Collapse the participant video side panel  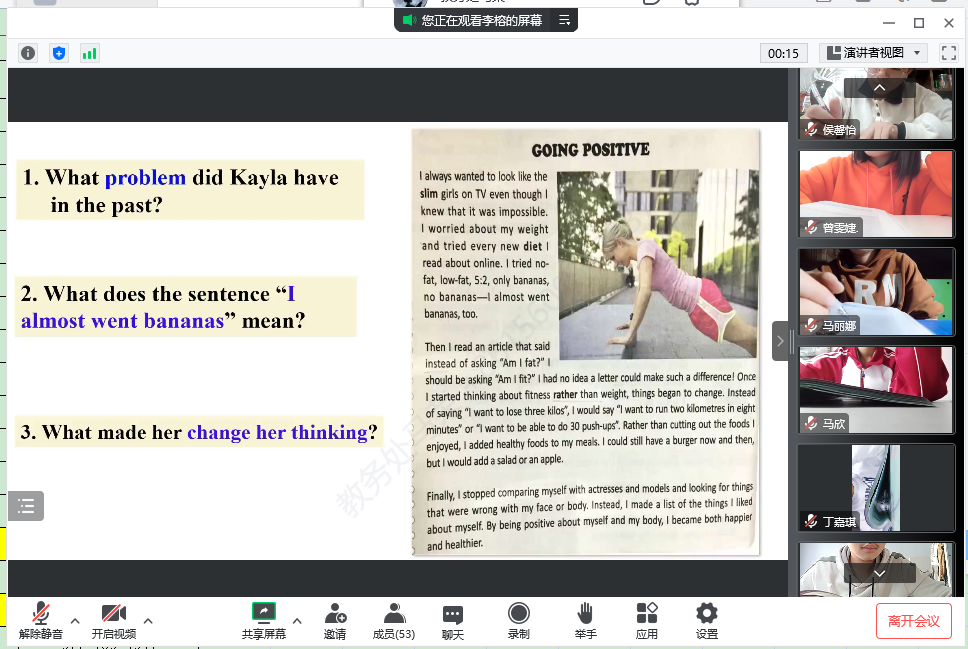click(x=780, y=341)
